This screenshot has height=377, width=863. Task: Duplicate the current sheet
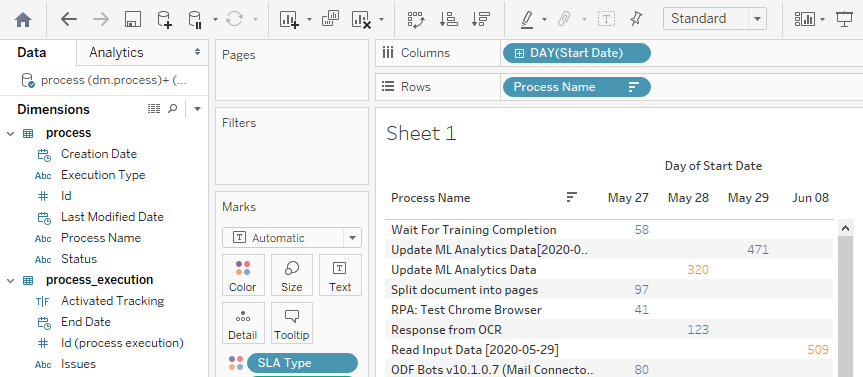click(x=330, y=19)
